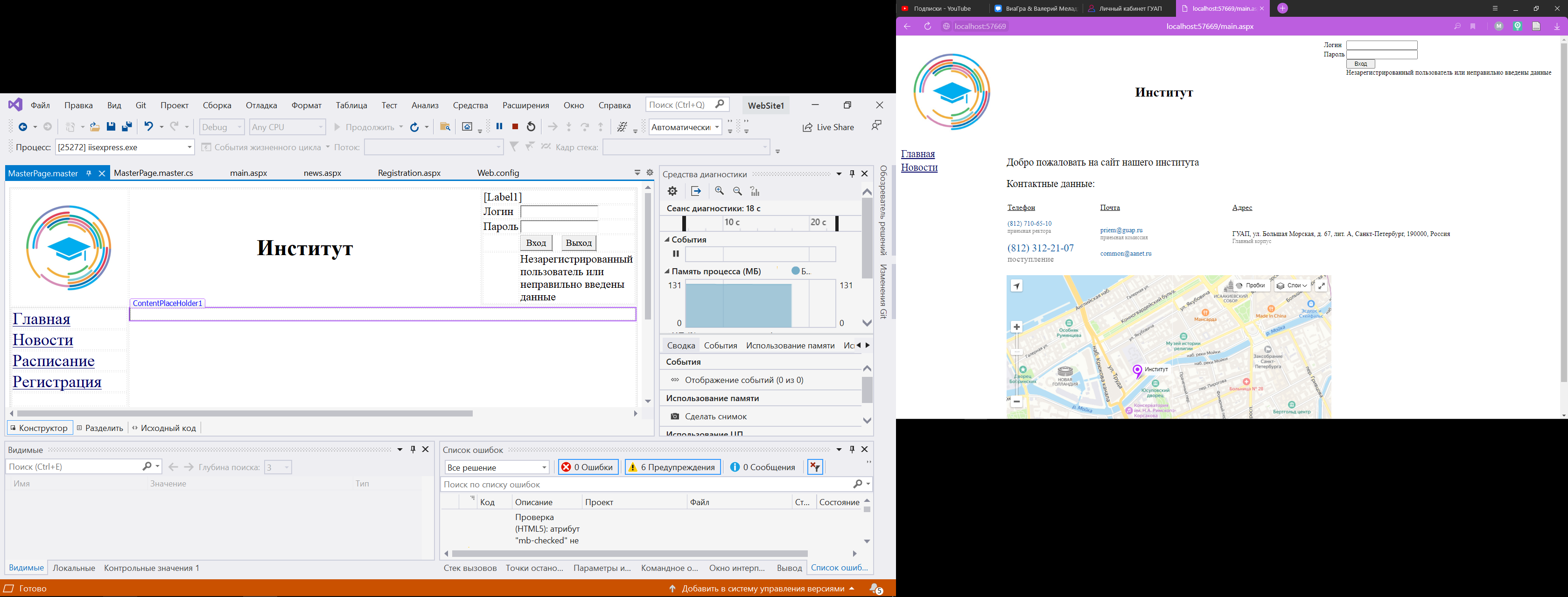This screenshot has height=597, width=1568.
Task: Switch to Исходный код view tab
Action: (164, 428)
